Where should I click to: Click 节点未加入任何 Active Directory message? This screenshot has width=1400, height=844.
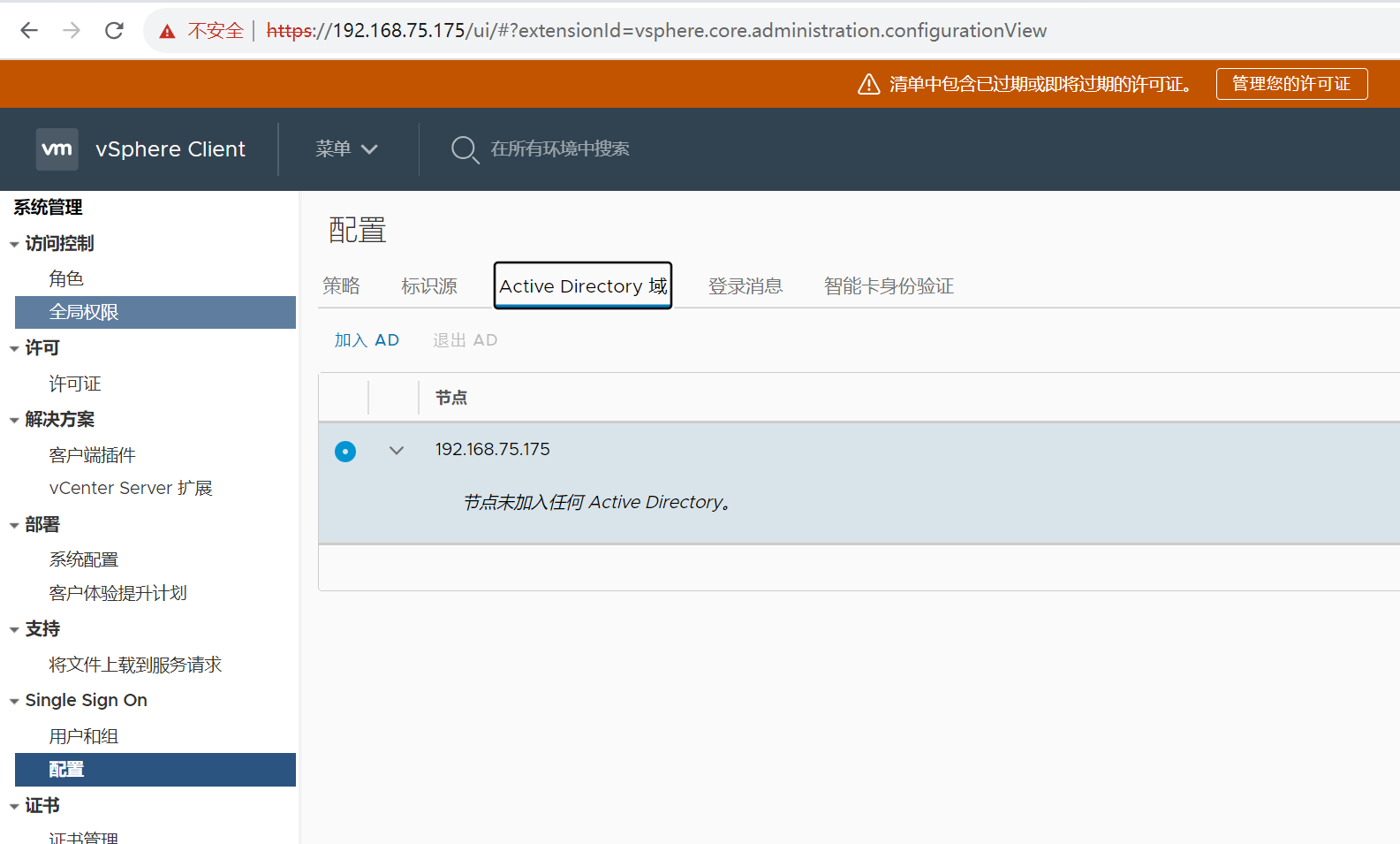597,502
